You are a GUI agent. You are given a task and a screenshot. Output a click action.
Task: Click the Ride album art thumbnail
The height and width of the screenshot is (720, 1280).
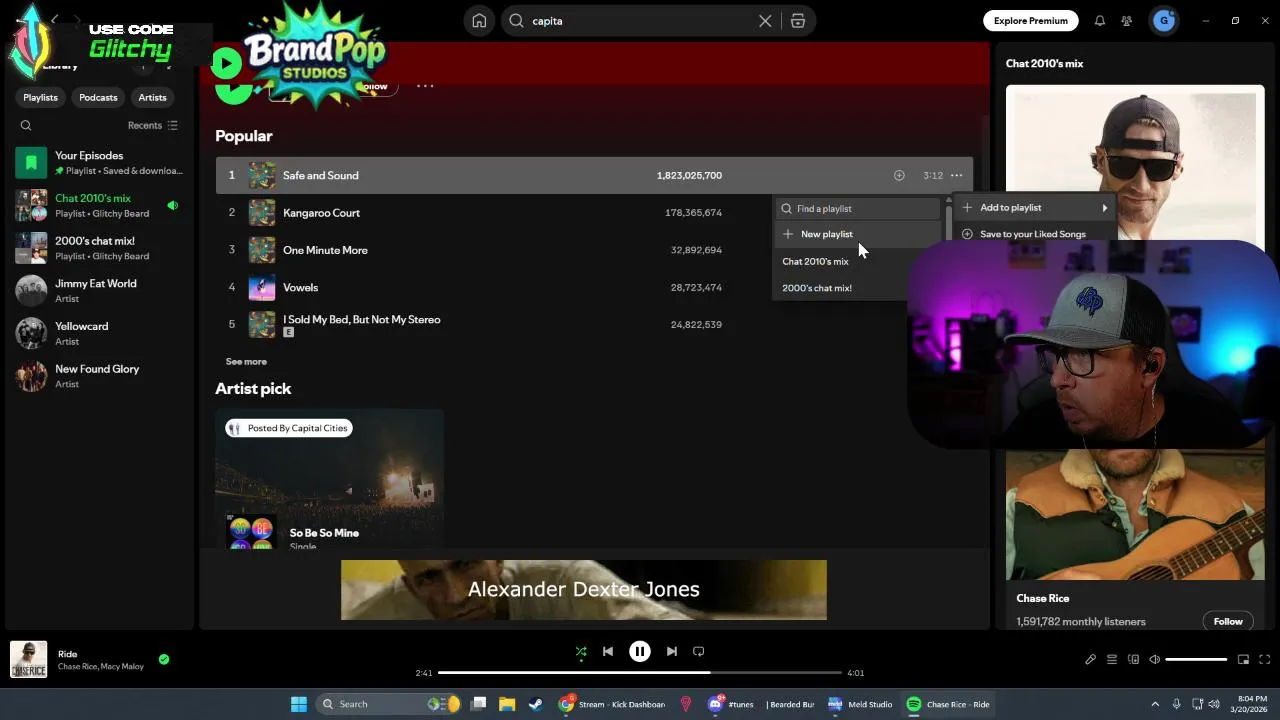click(29, 659)
